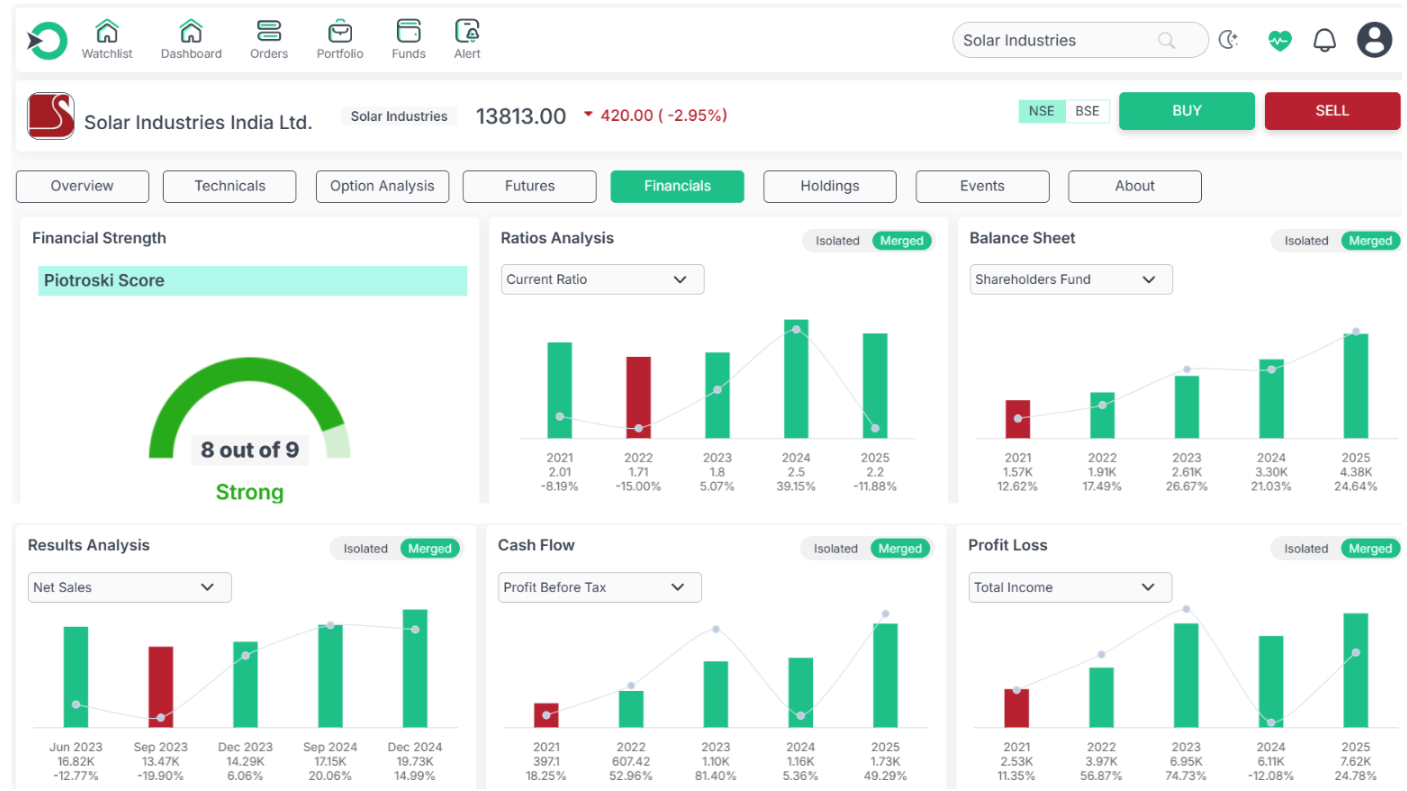
Task: Click the Funds wallet icon
Action: pos(408,31)
